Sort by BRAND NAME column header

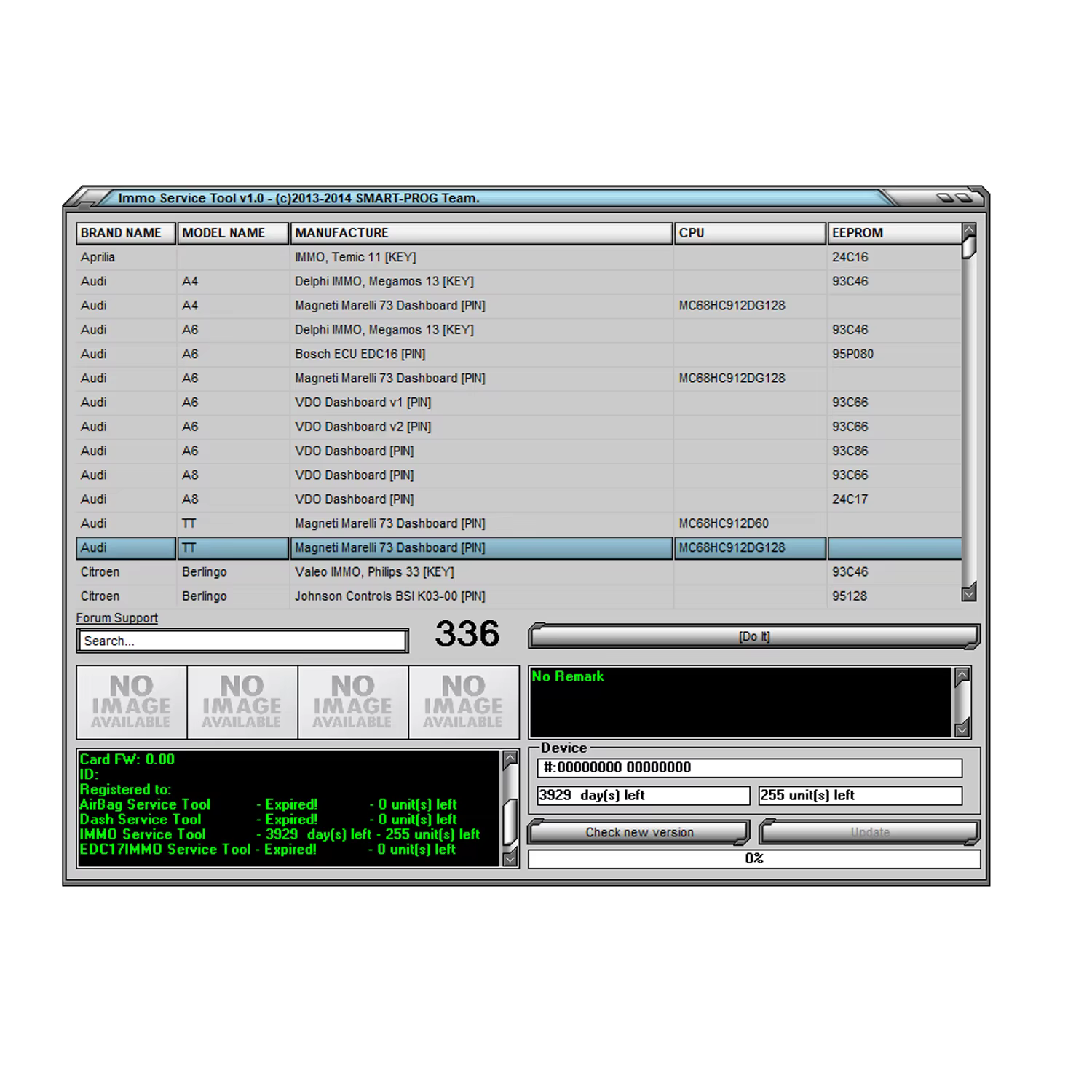tap(126, 233)
